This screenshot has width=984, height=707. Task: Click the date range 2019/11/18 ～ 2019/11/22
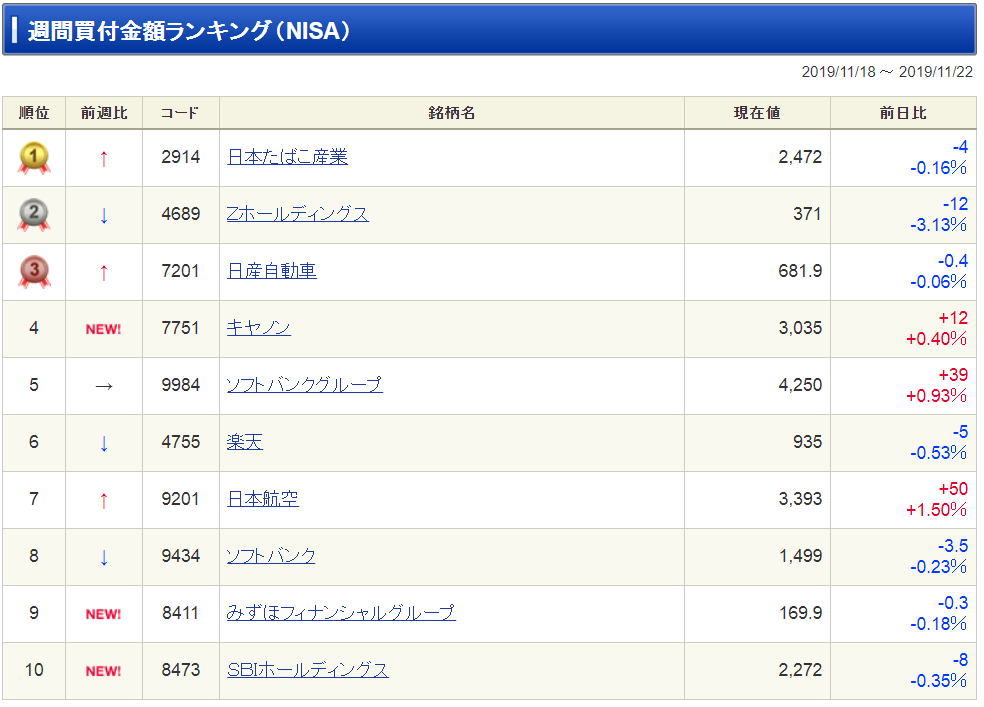tap(887, 72)
